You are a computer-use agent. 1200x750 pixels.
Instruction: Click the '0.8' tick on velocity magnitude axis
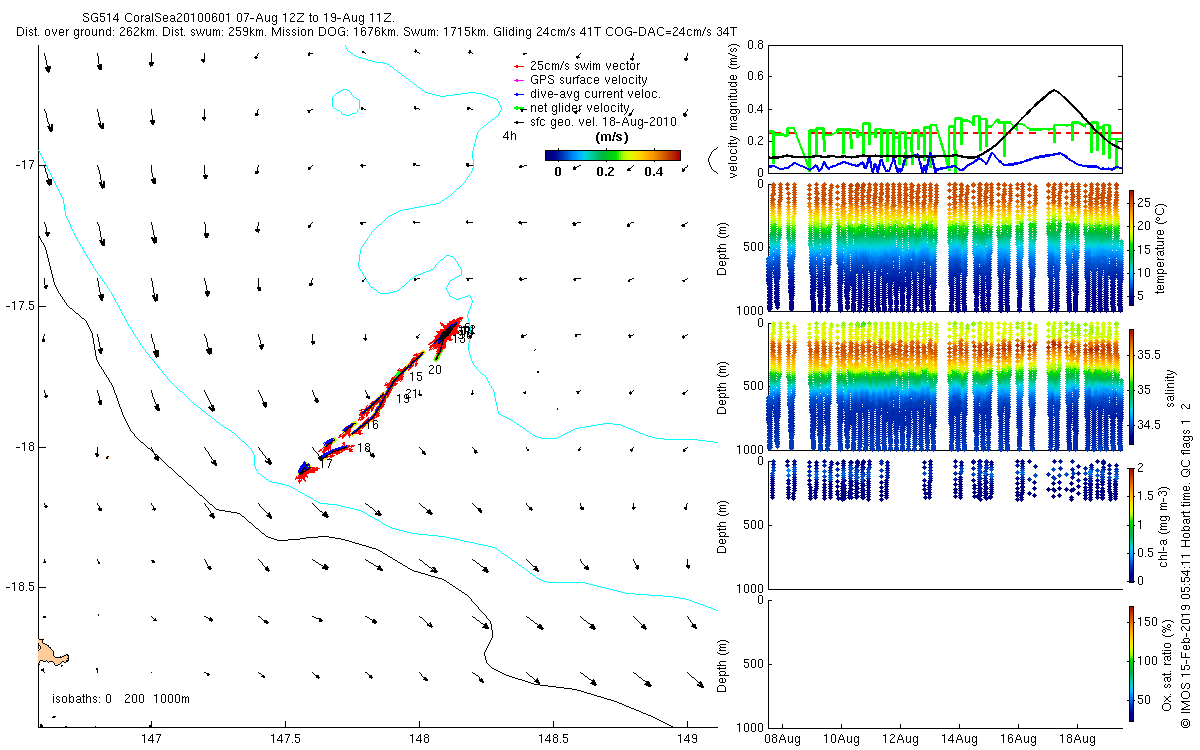click(x=756, y=45)
